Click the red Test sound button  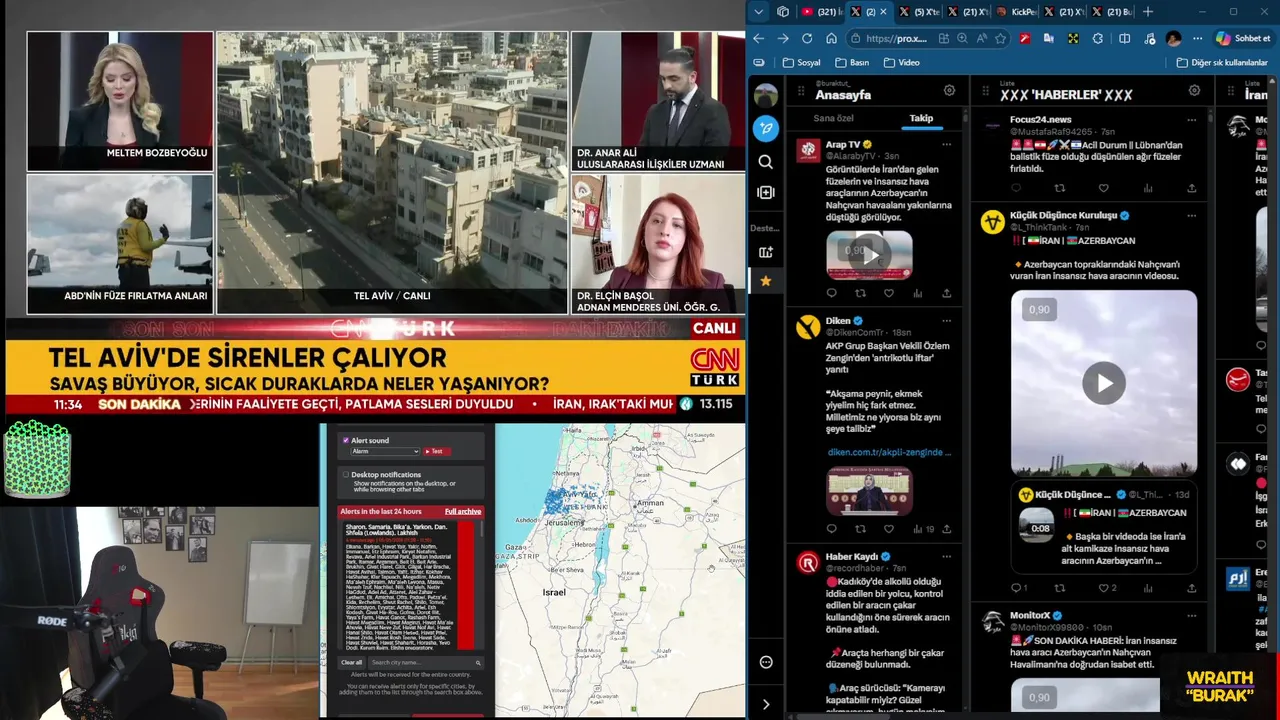pyautogui.click(x=435, y=451)
